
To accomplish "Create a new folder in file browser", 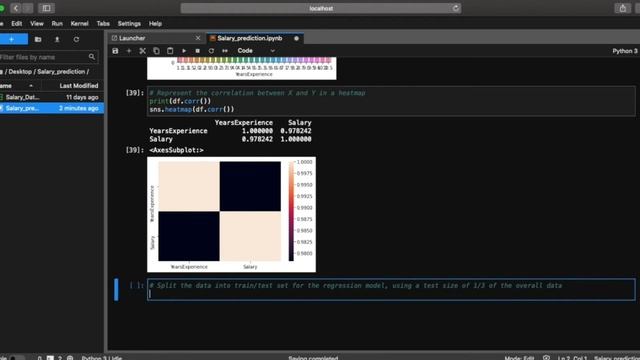I will point(38,40).
